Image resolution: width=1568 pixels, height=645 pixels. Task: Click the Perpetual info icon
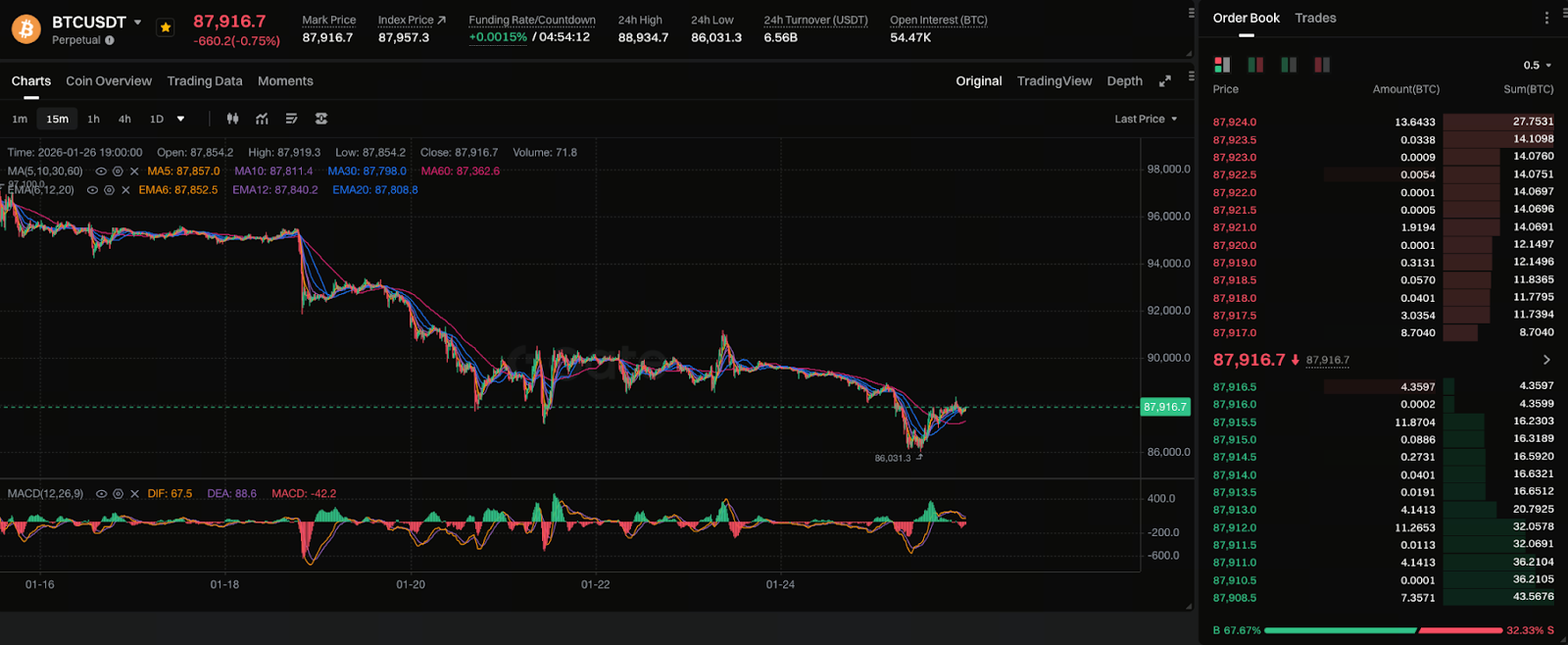click(x=110, y=40)
